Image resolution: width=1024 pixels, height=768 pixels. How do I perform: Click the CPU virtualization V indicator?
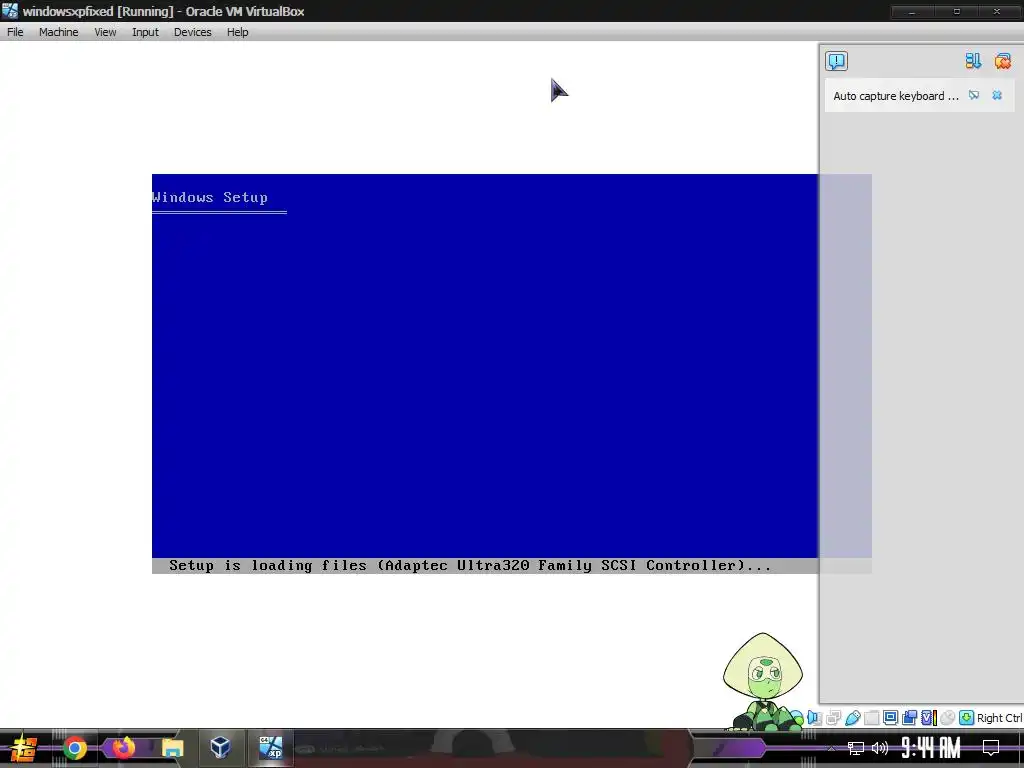(x=929, y=718)
